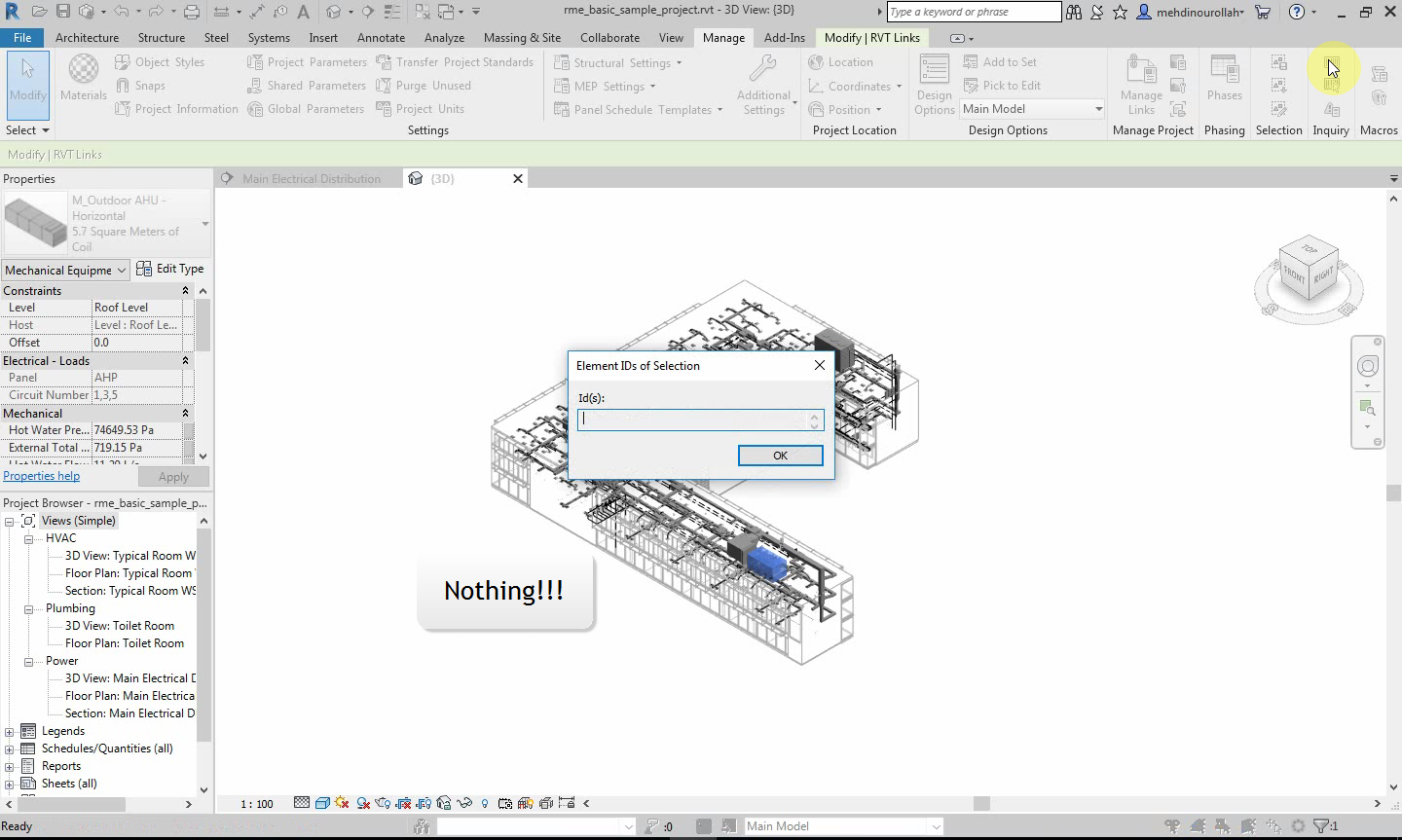Expand the Schedules/Quantities node
The image size is (1402, 840).
(10, 749)
